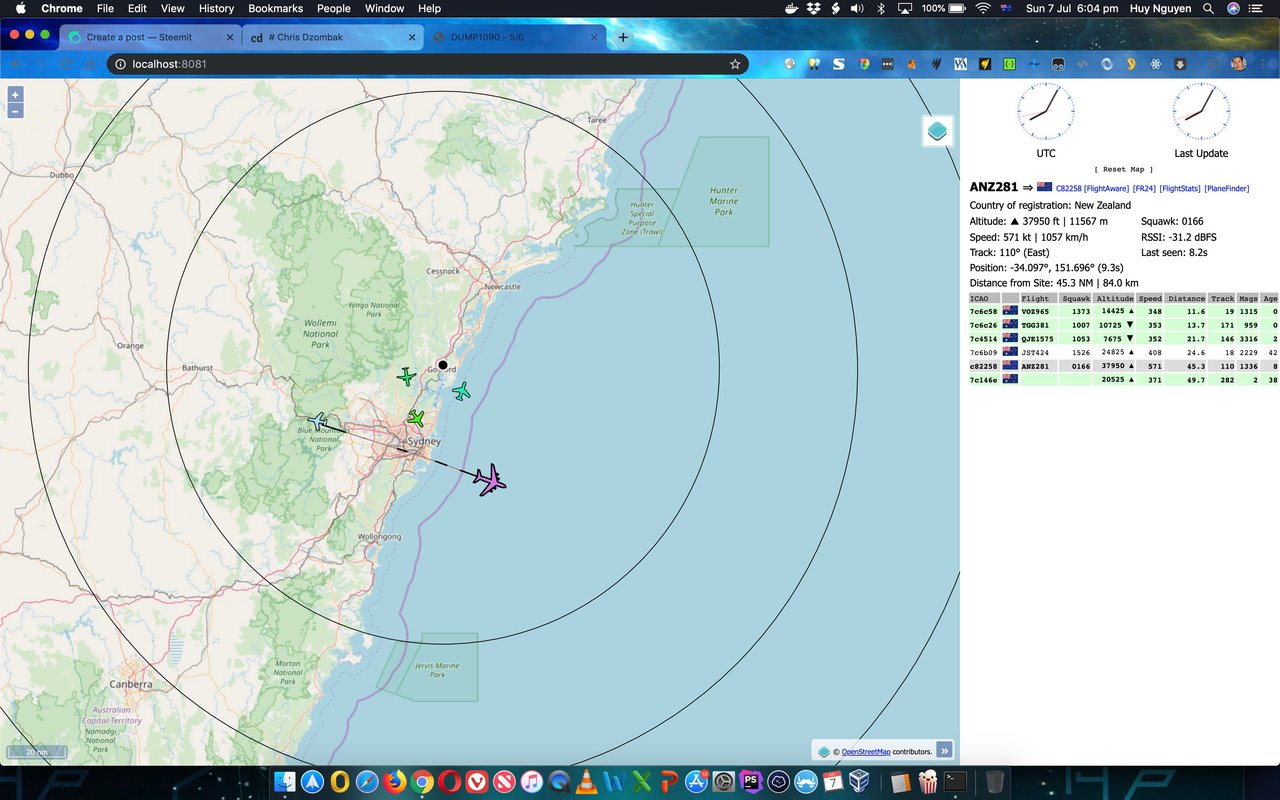Open VLC from the dock

coord(588,781)
